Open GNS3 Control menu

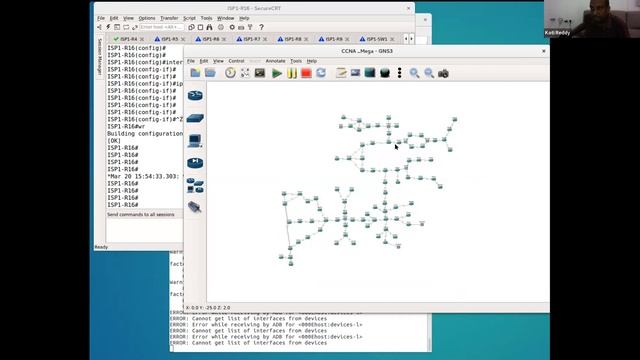point(236,61)
